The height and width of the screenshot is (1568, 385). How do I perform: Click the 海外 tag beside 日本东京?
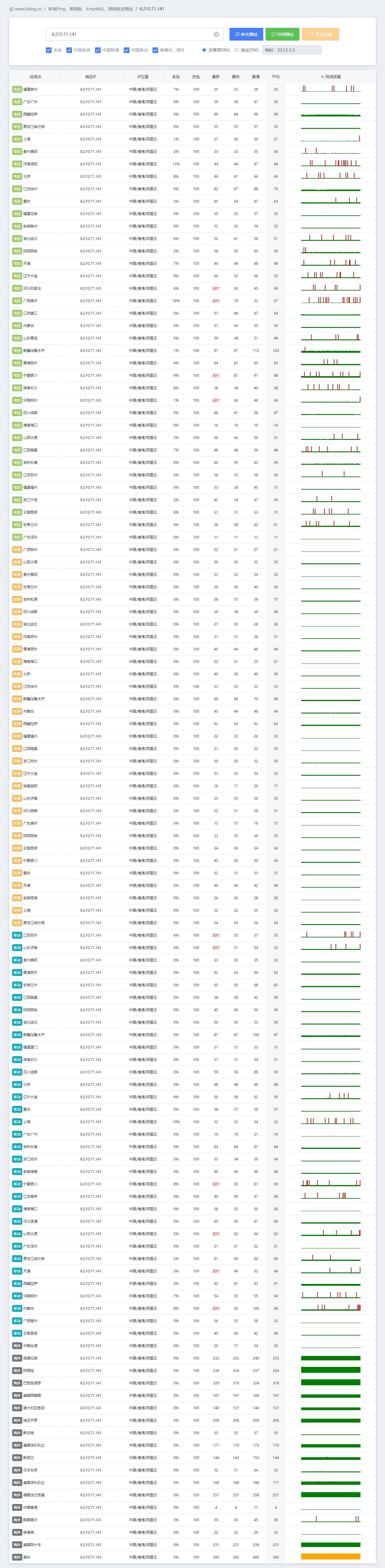tap(17, 1470)
